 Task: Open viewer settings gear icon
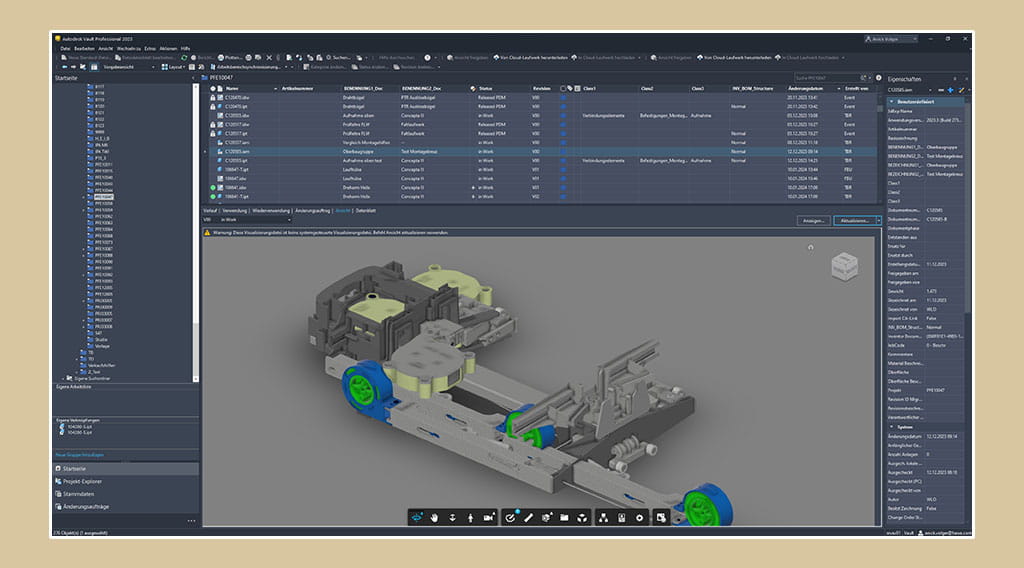[639, 517]
